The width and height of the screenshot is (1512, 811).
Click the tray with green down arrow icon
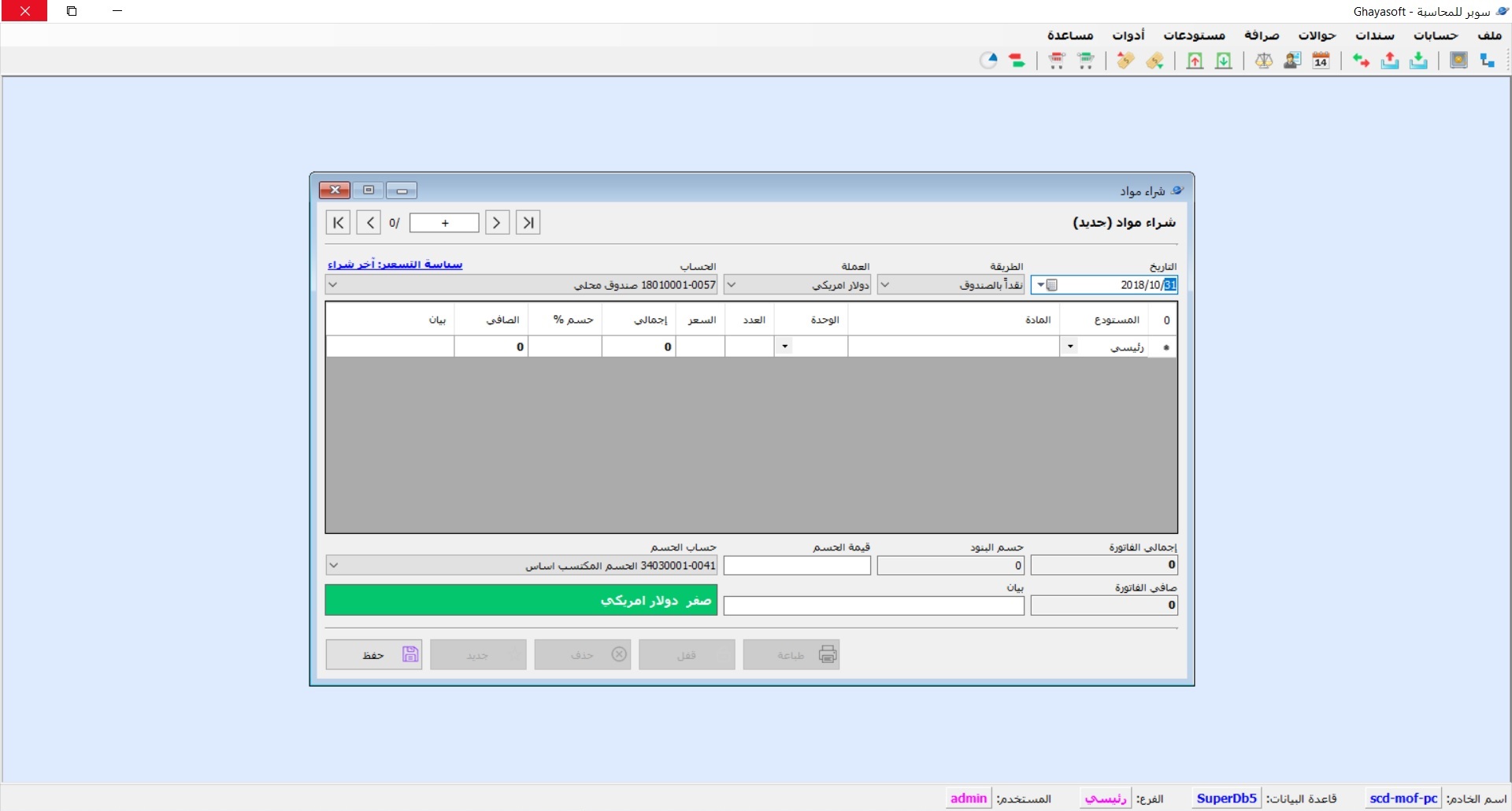(1418, 61)
